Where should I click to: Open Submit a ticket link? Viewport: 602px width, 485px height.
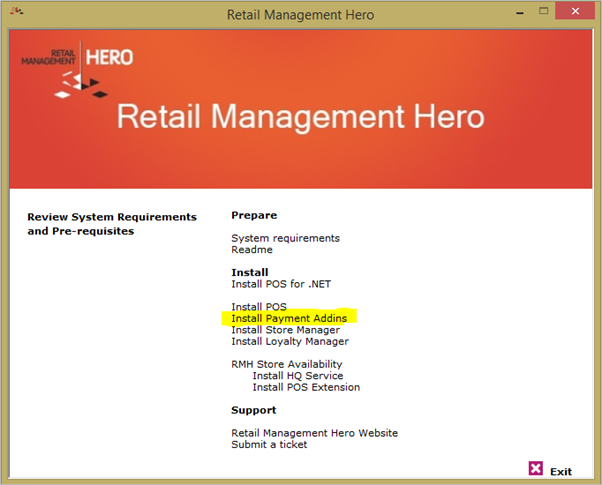tap(269, 444)
